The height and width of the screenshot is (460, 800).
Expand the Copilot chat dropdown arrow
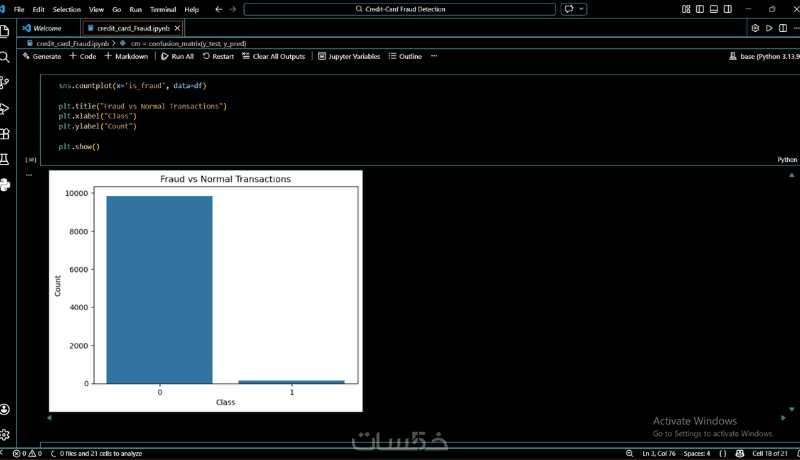(x=581, y=9)
